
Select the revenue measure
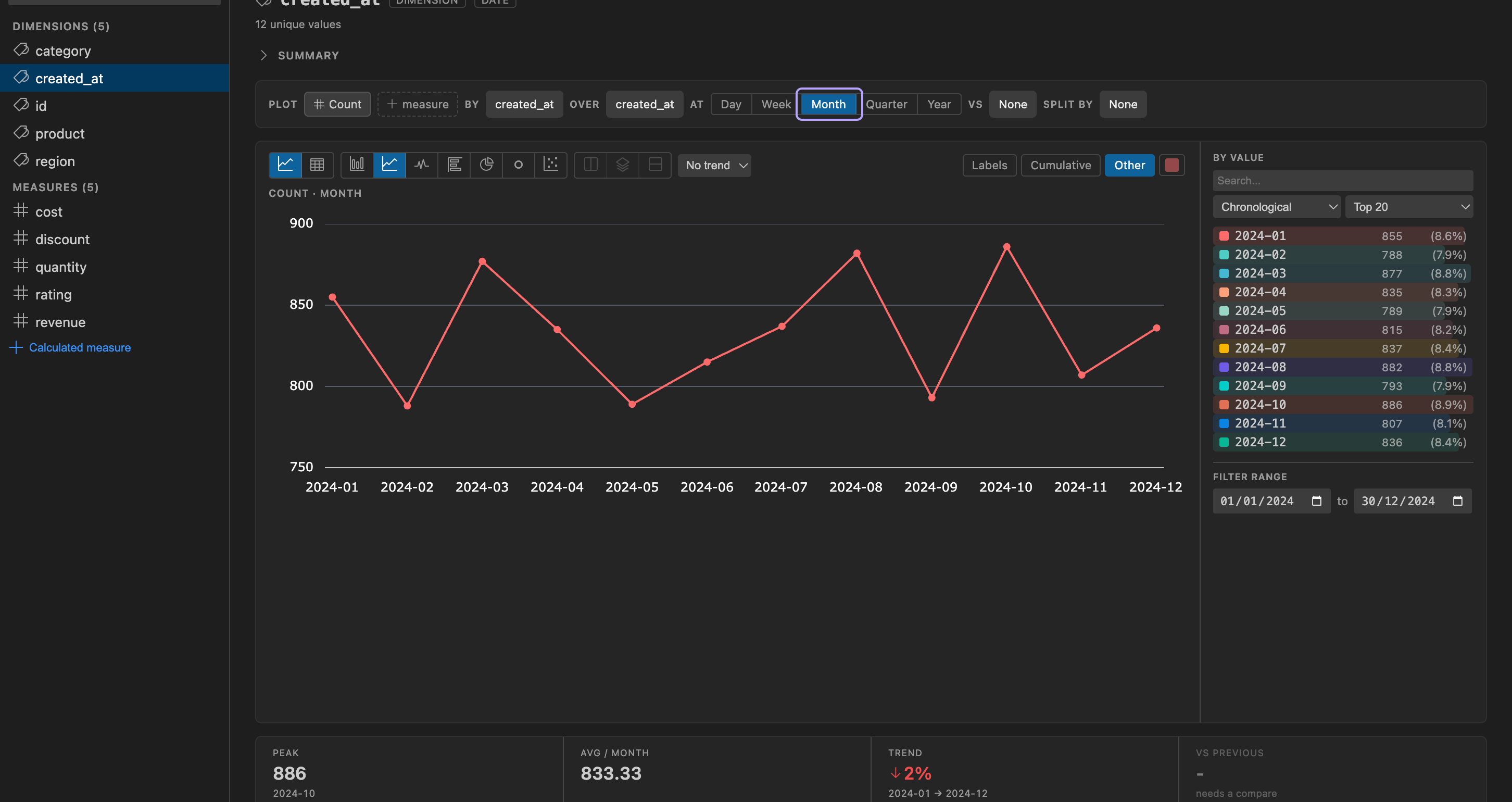[x=115, y=322]
